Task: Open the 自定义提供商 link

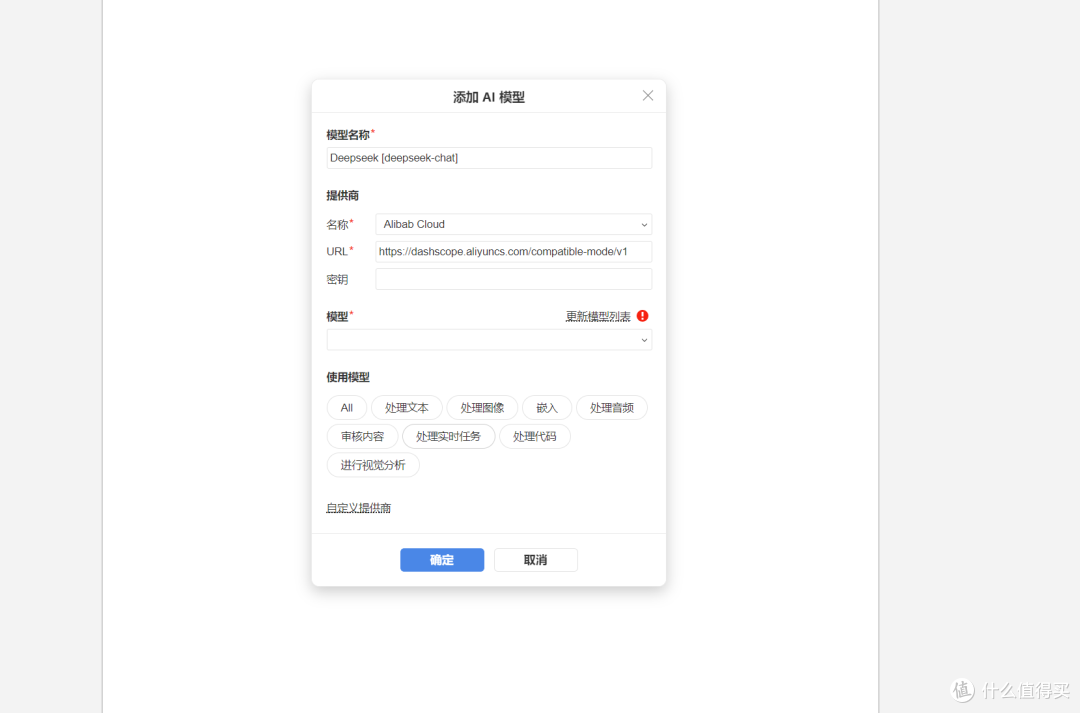Action: 358,508
